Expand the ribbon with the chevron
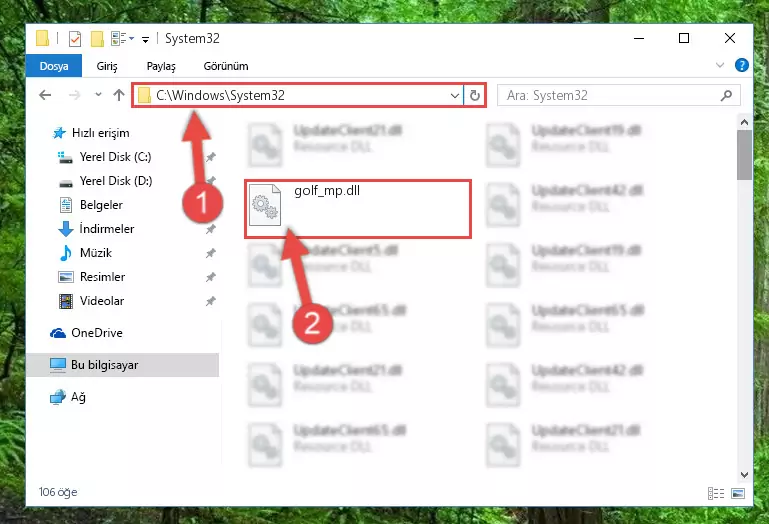769x524 pixels. (x=719, y=65)
